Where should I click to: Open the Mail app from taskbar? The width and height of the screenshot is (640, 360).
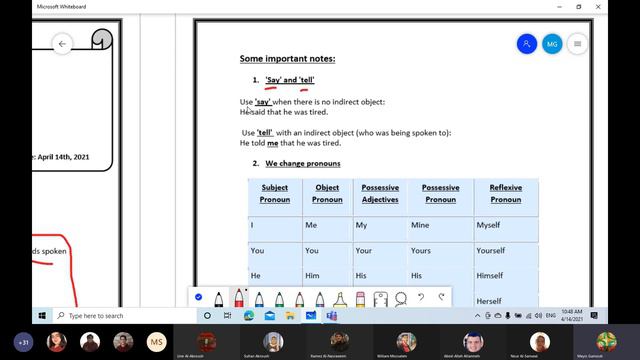coord(269,316)
